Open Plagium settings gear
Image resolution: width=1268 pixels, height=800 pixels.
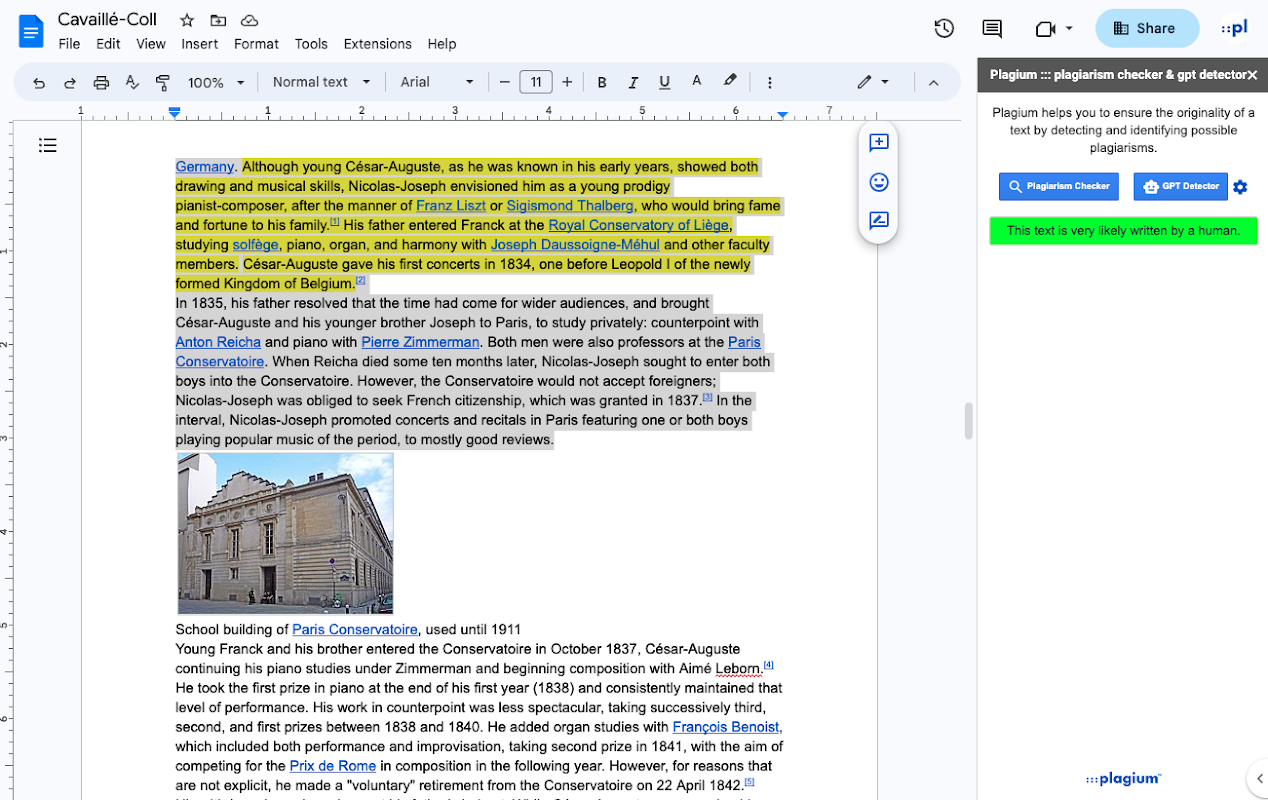click(1240, 187)
